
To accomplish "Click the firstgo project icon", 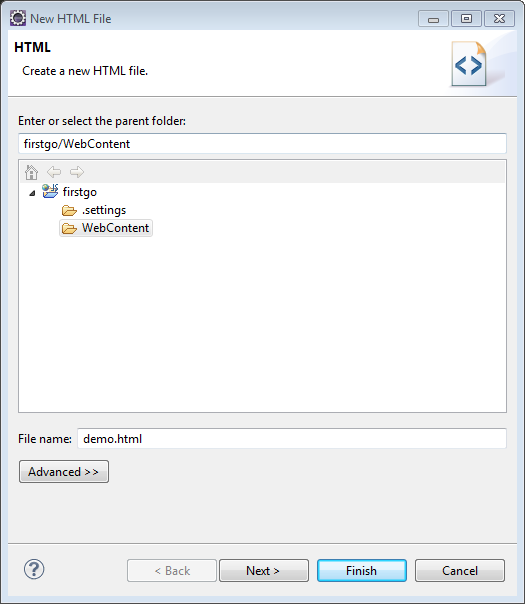I will (50, 191).
